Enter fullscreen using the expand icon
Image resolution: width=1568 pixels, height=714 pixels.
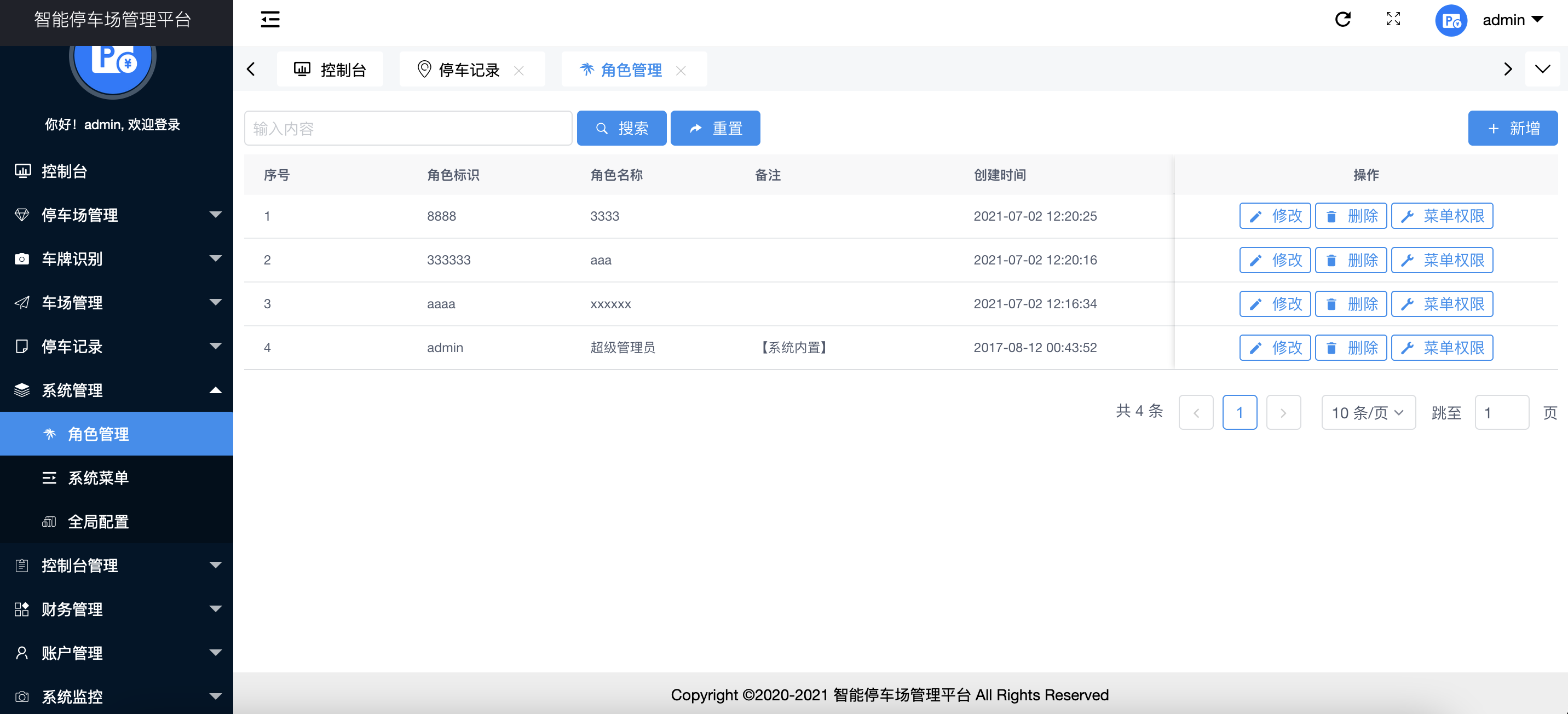pos(1393,20)
